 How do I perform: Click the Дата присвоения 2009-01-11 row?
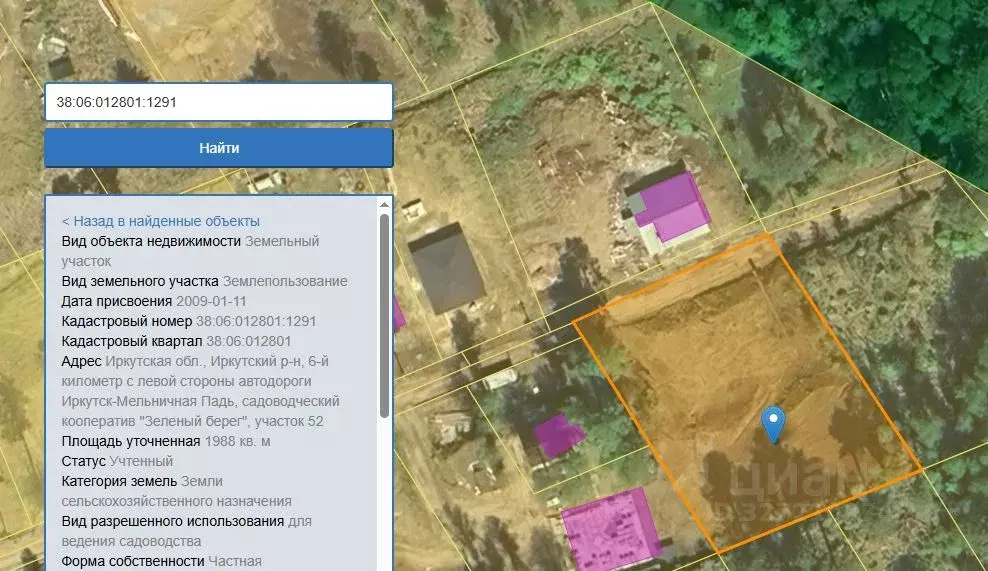click(x=154, y=301)
